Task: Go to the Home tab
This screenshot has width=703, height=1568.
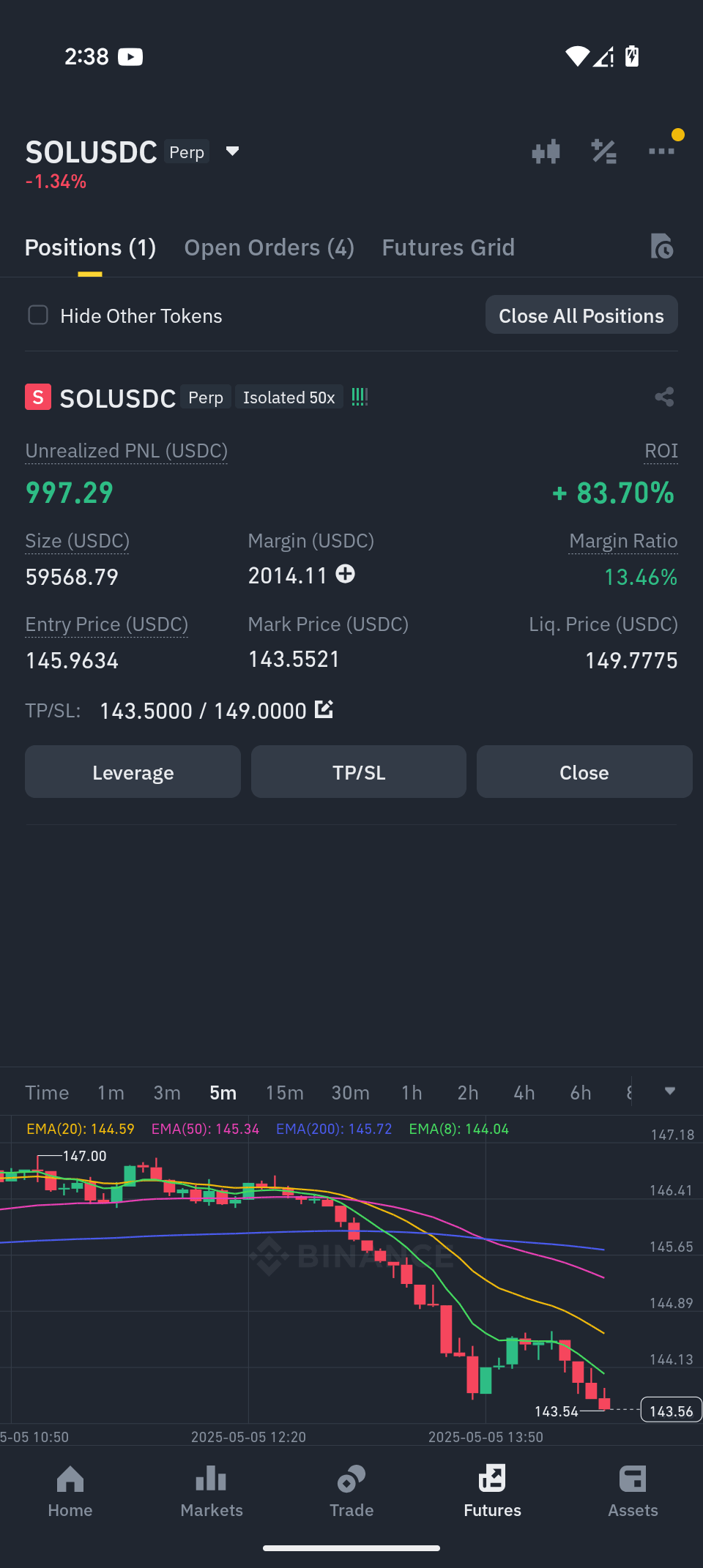Action: (70, 1491)
